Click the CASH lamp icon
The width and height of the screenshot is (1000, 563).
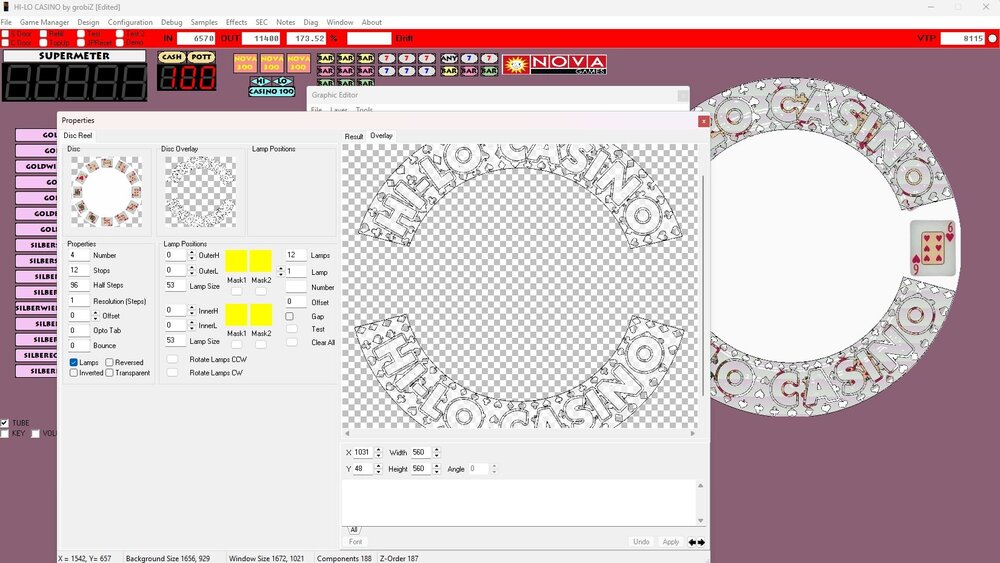(171, 57)
